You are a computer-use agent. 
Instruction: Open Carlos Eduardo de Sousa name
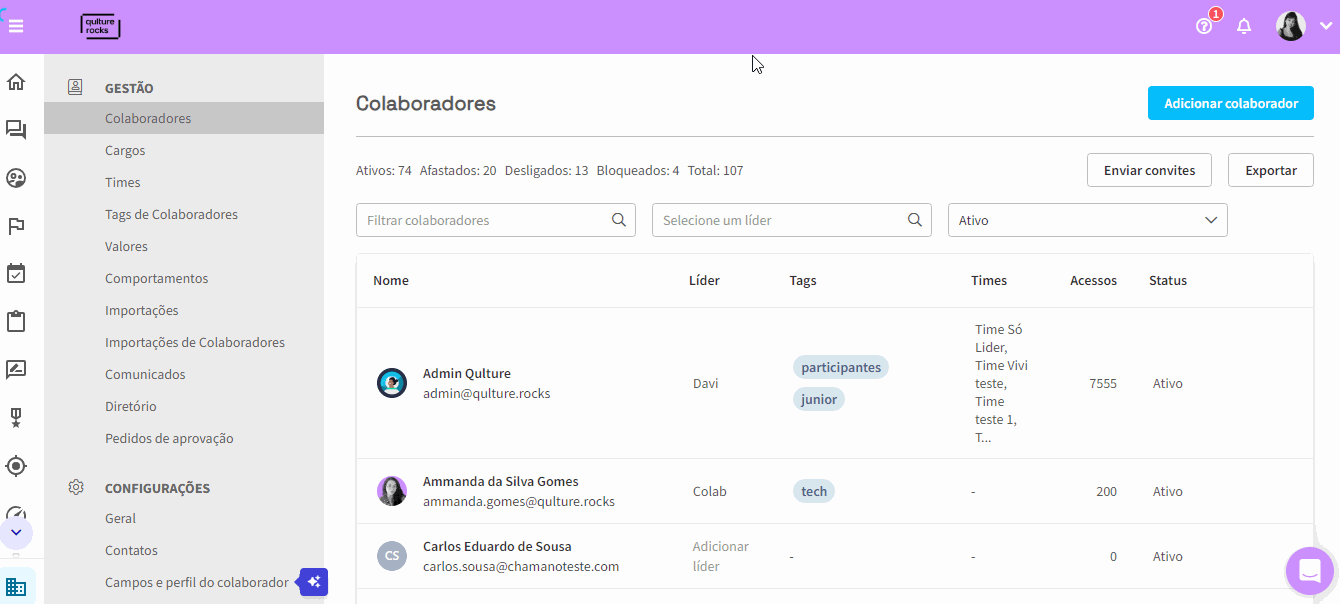point(497,546)
